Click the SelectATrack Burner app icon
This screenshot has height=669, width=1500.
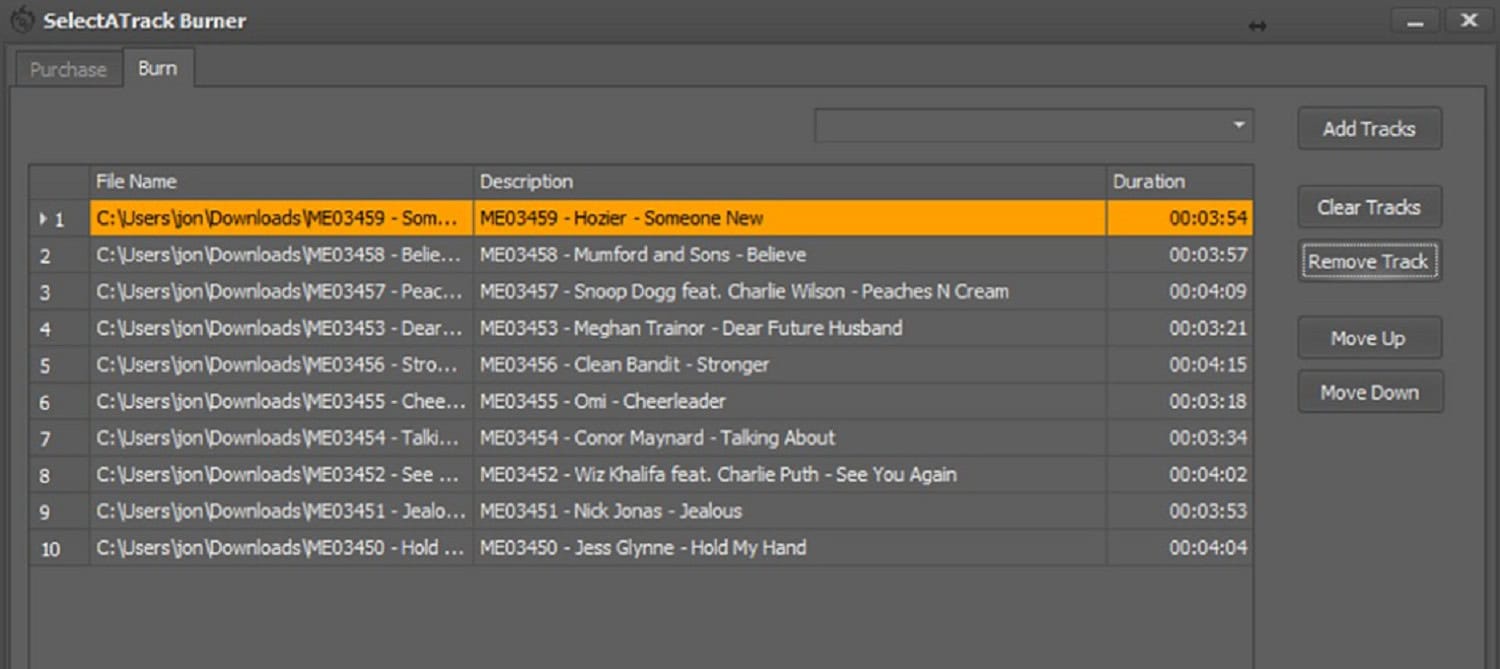(x=21, y=20)
